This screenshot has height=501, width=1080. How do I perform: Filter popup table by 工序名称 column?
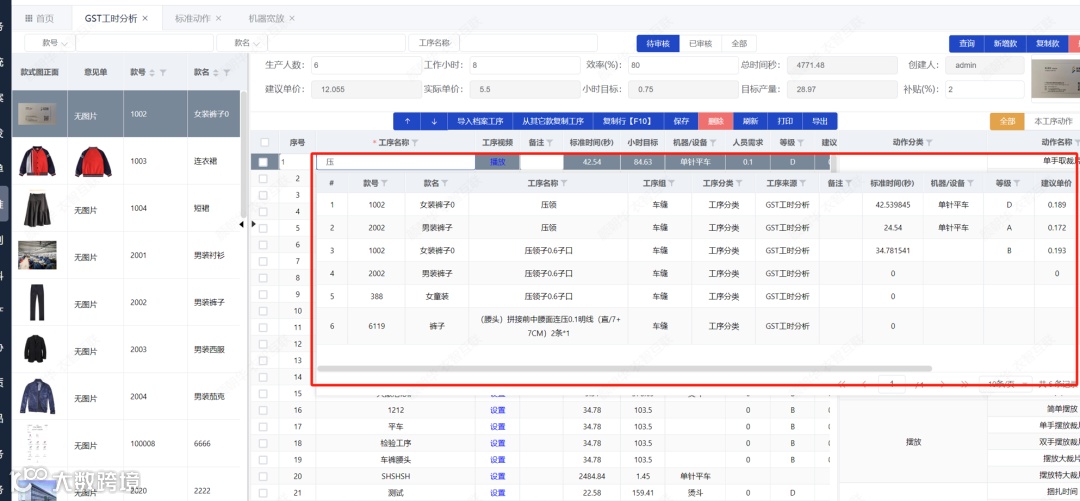tap(564, 183)
